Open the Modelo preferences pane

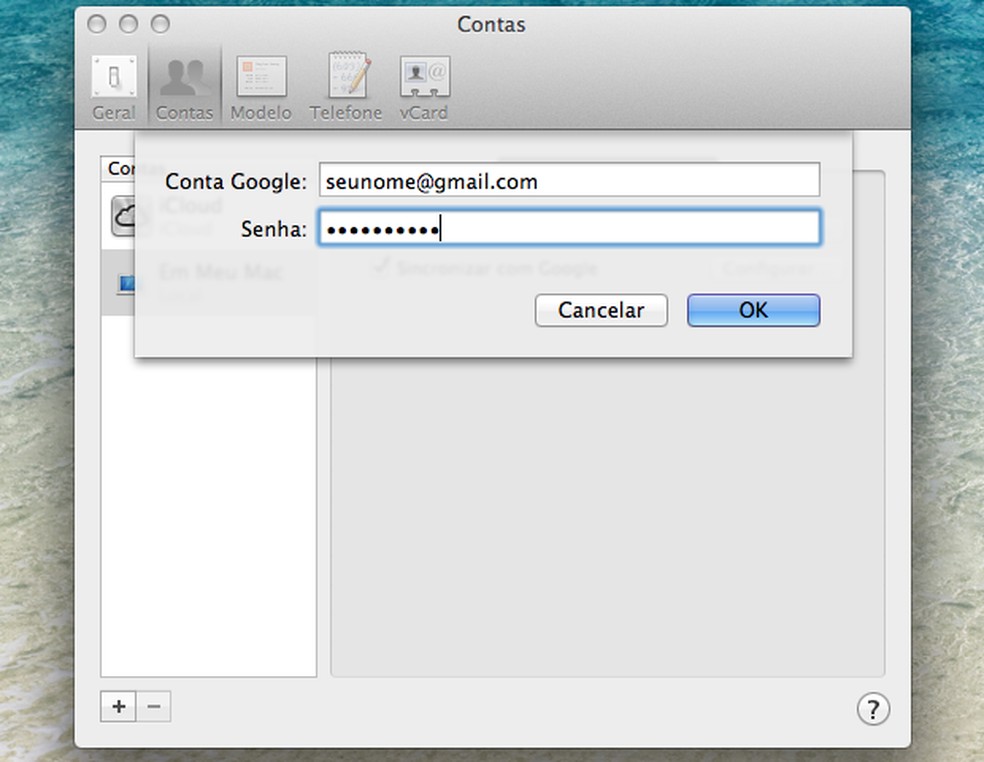[261, 87]
